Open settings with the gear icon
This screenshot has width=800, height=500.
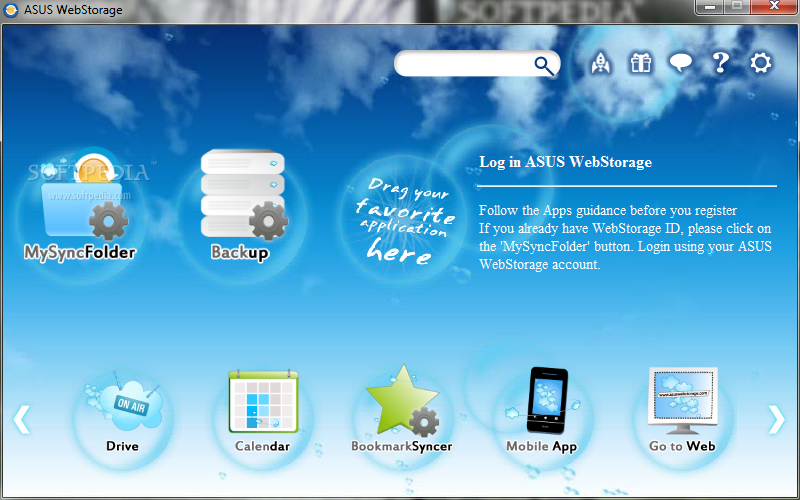pos(760,63)
